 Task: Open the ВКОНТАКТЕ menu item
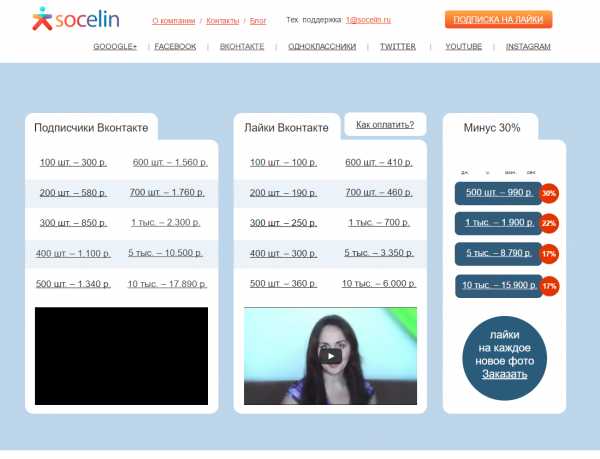pyautogui.click(x=242, y=47)
